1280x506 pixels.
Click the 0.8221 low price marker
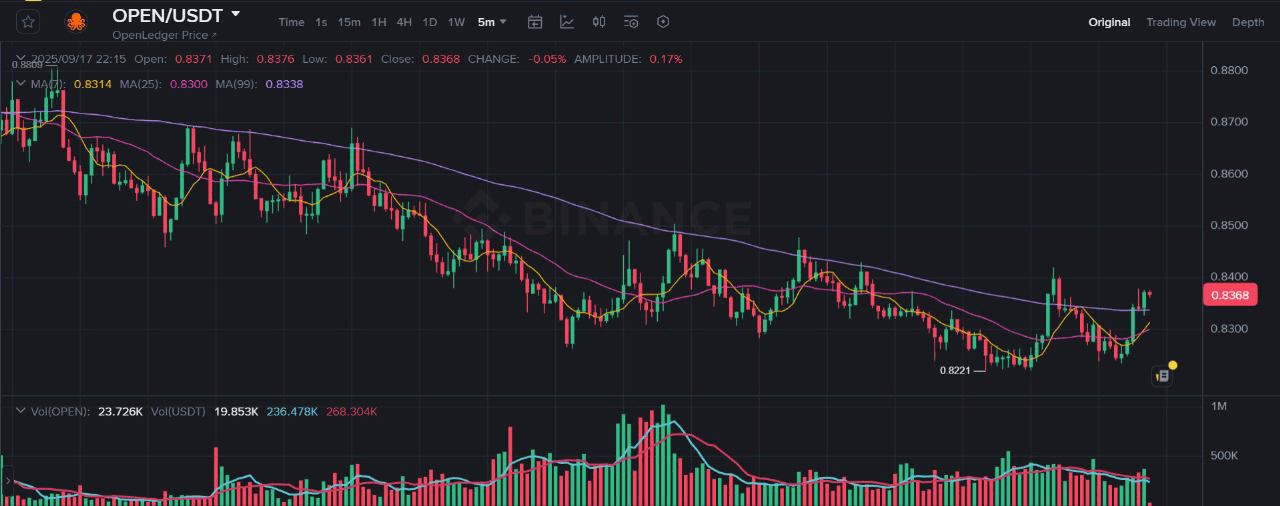click(x=955, y=370)
